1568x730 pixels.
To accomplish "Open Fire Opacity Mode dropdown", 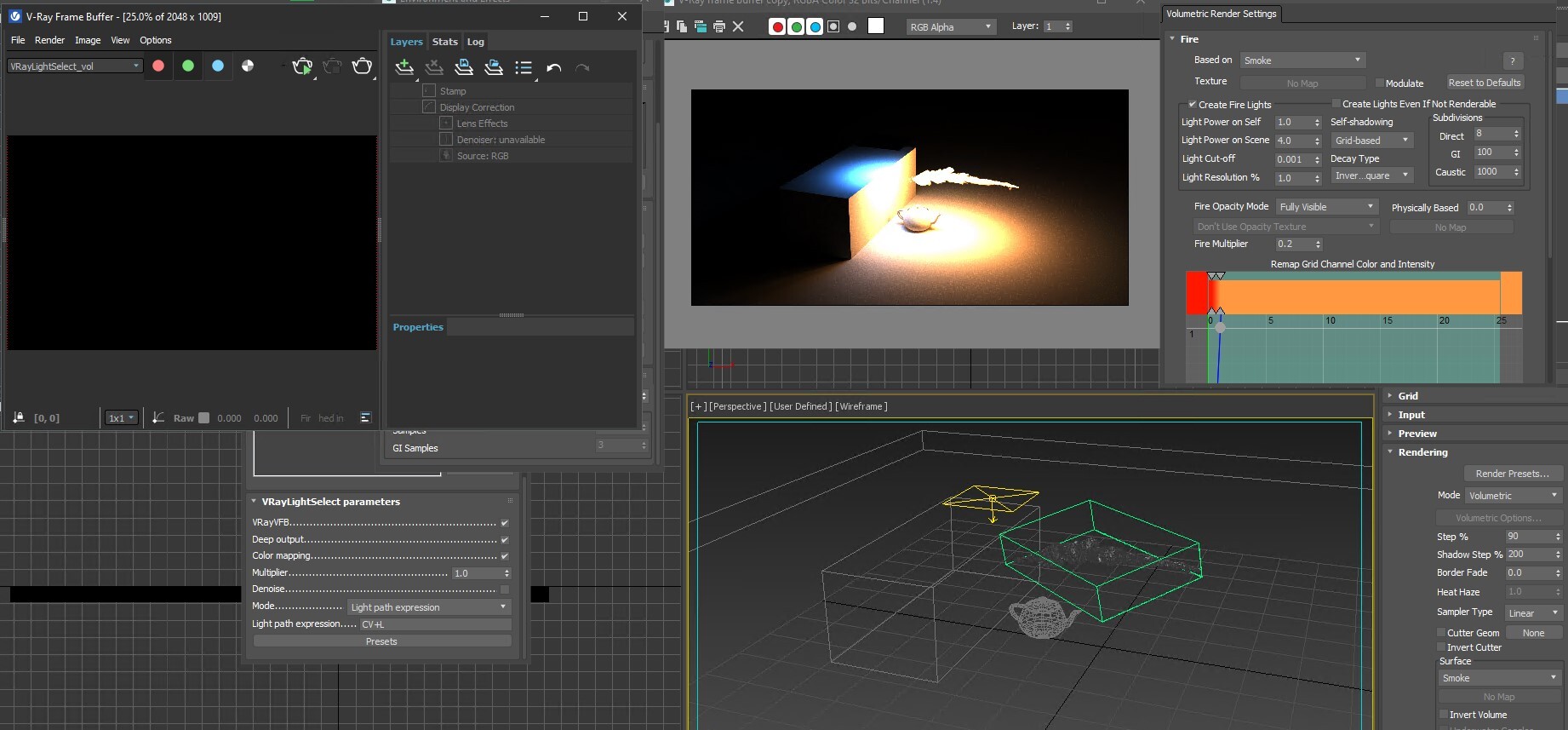I will (x=1326, y=207).
